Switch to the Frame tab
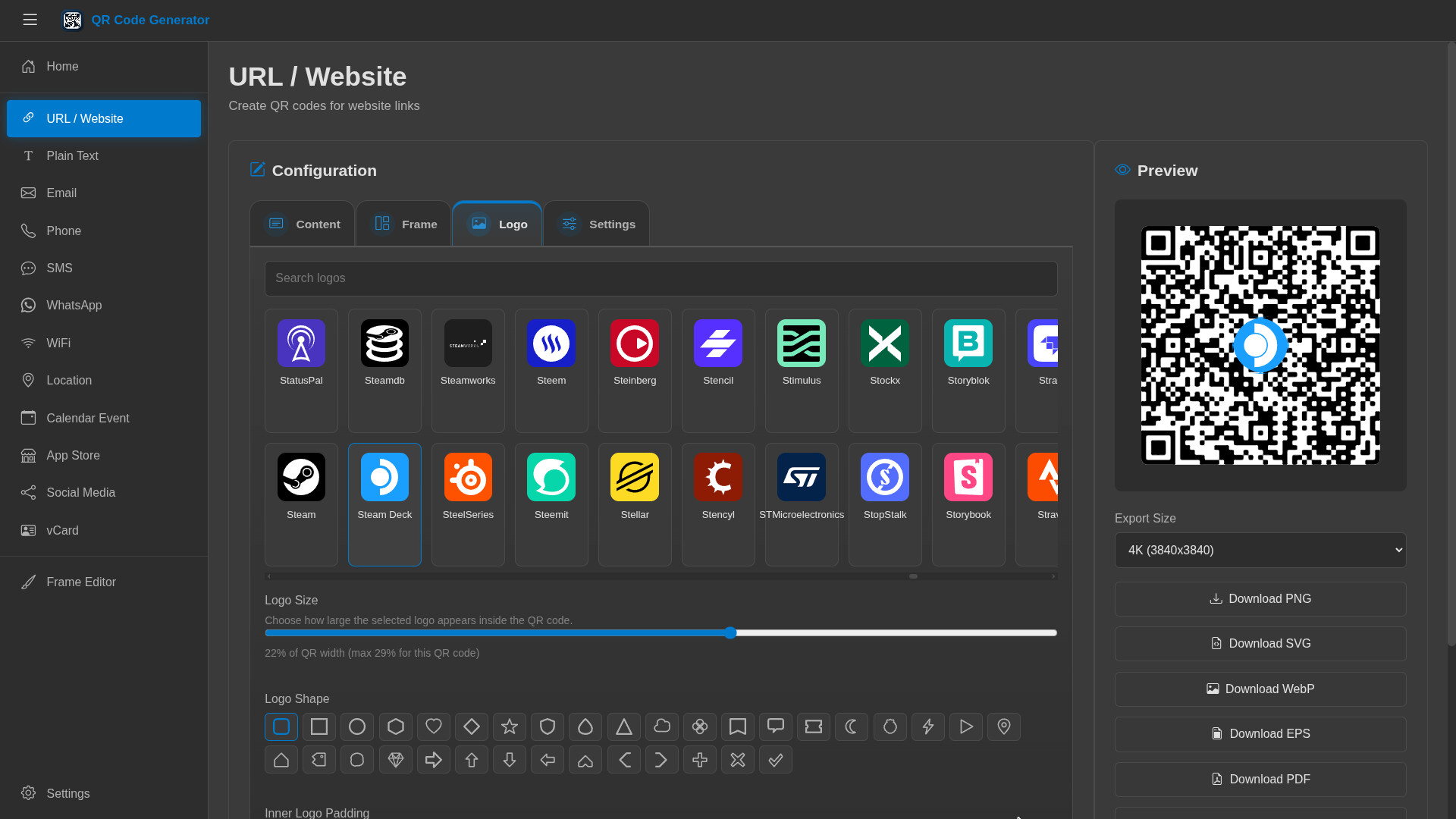The height and width of the screenshot is (819, 1456). click(403, 224)
